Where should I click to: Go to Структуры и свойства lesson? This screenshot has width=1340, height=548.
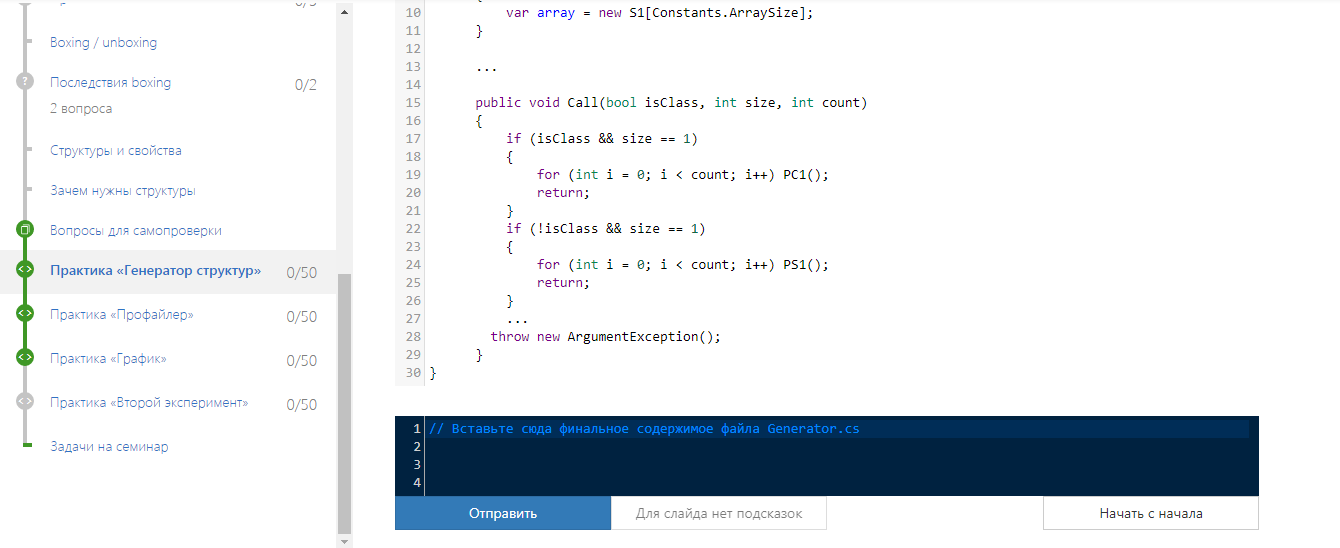pos(115,151)
